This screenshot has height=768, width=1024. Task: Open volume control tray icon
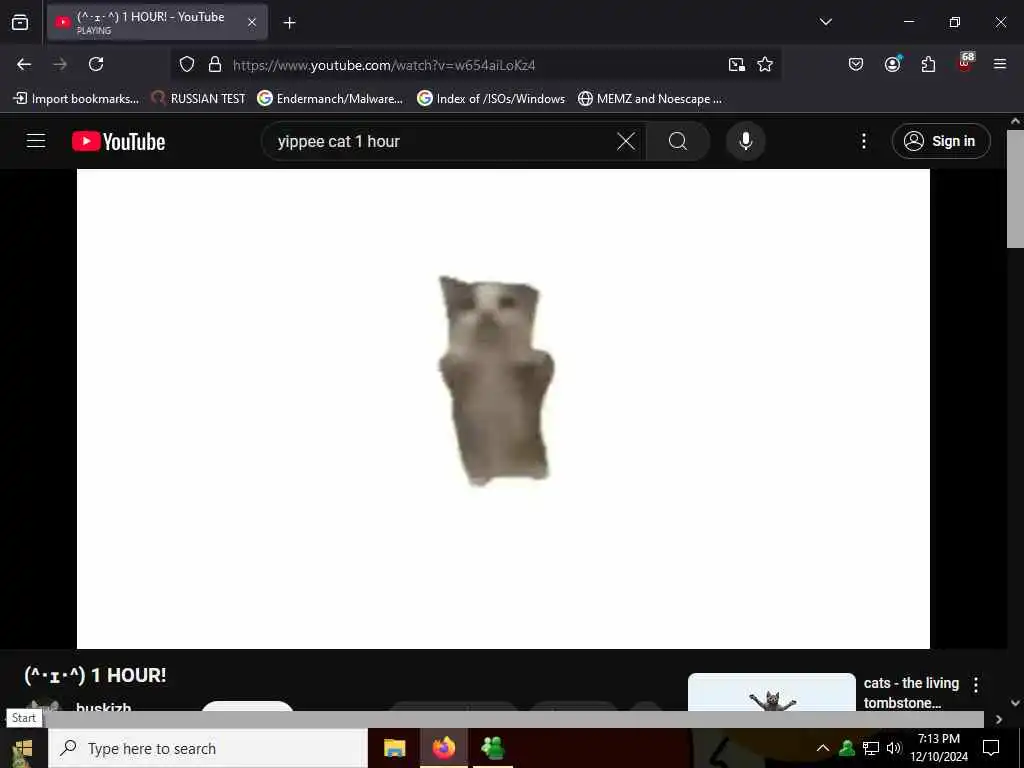pos(893,748)
